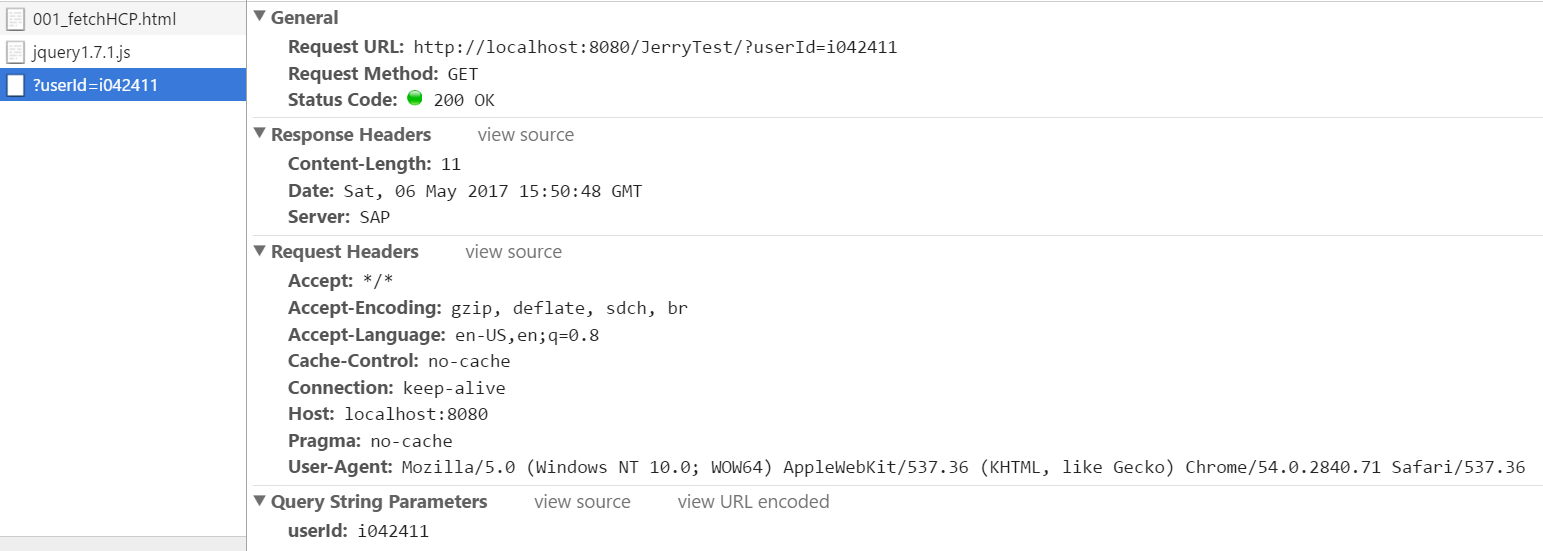Collapse the Response Headers section
1543x551 pixels.
[x=260, y=134]
